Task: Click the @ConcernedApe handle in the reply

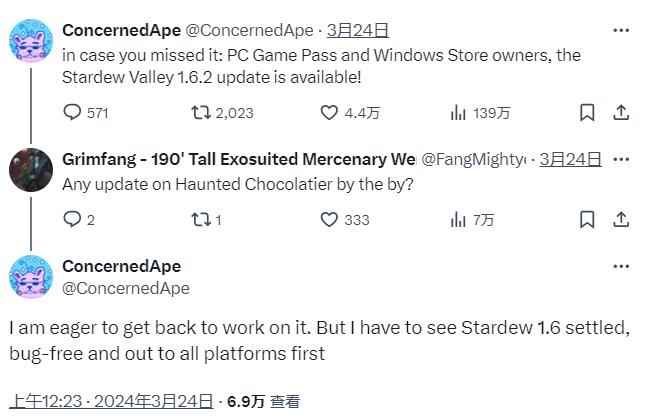Action: tap(125, 288)
